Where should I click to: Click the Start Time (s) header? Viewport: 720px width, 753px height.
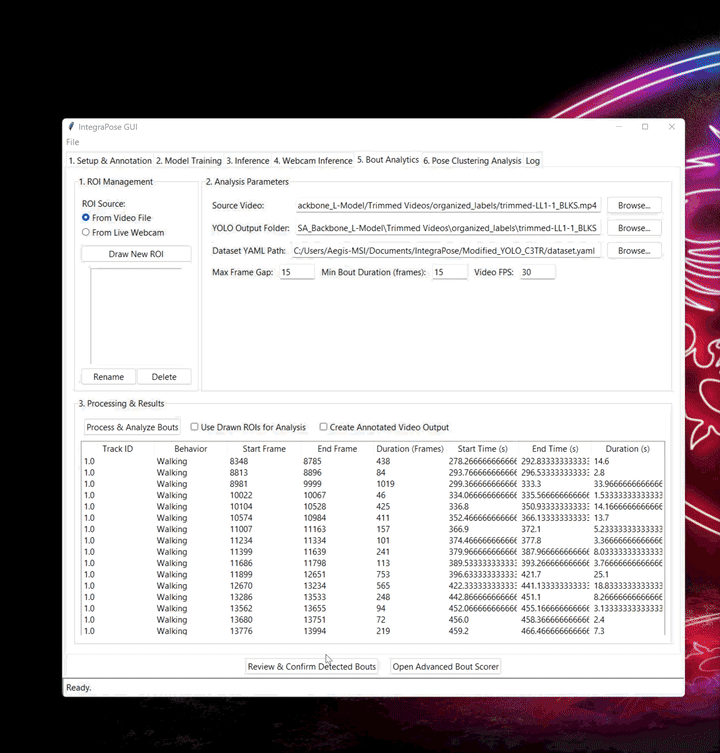[482, 449]
